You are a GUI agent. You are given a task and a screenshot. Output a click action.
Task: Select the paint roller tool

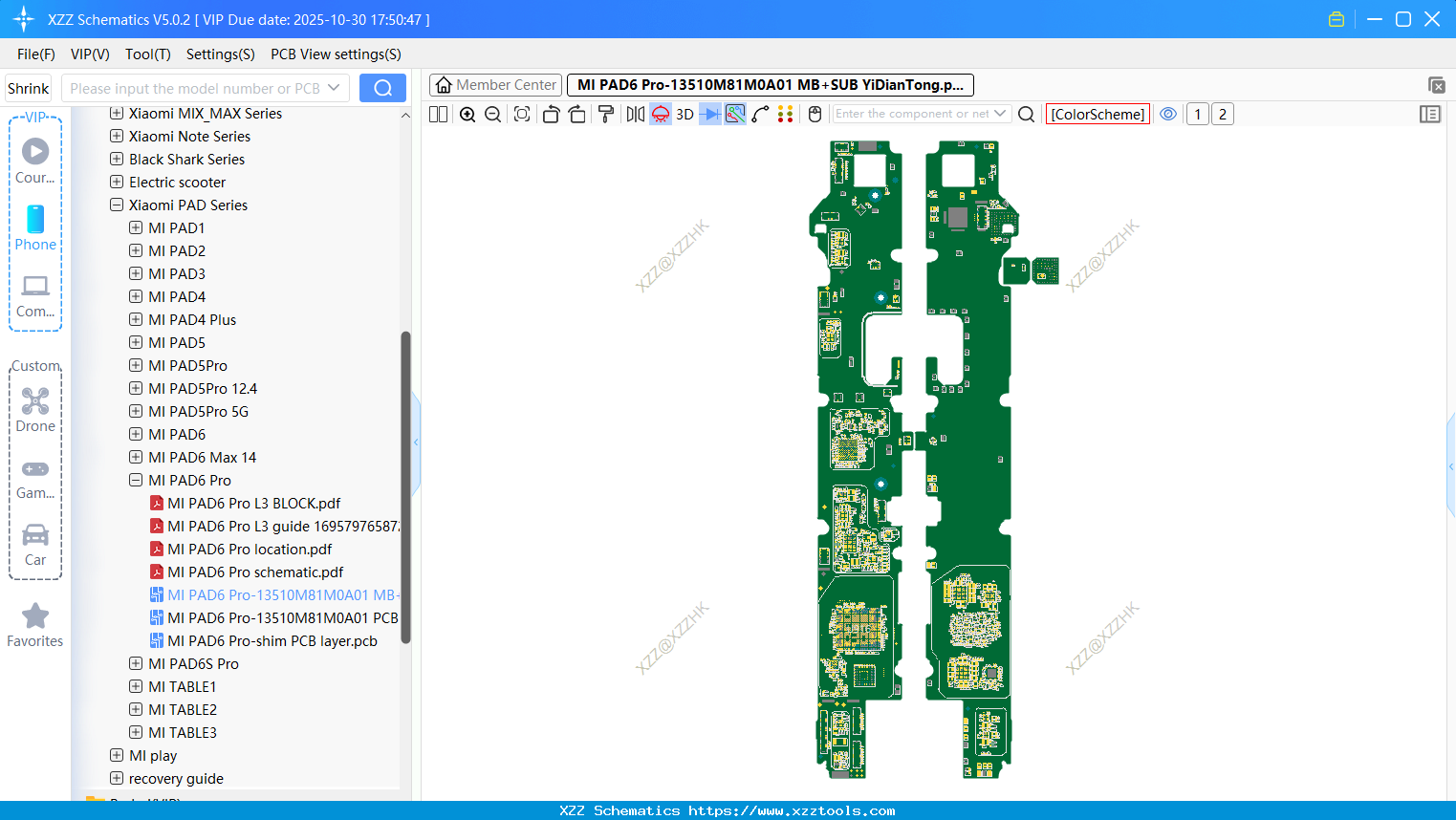click(606, 114)
